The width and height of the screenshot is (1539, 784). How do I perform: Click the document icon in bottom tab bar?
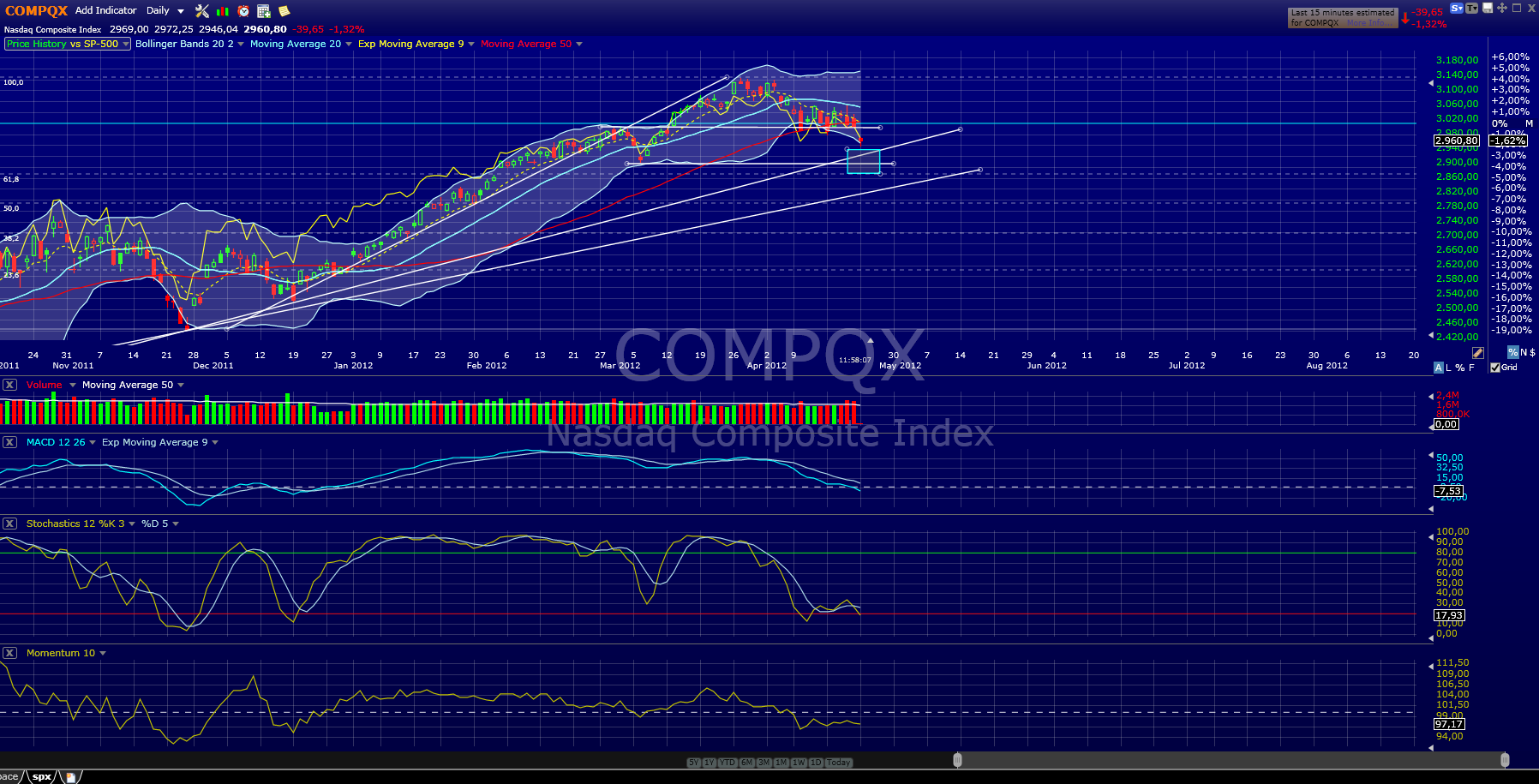(70, 777)
